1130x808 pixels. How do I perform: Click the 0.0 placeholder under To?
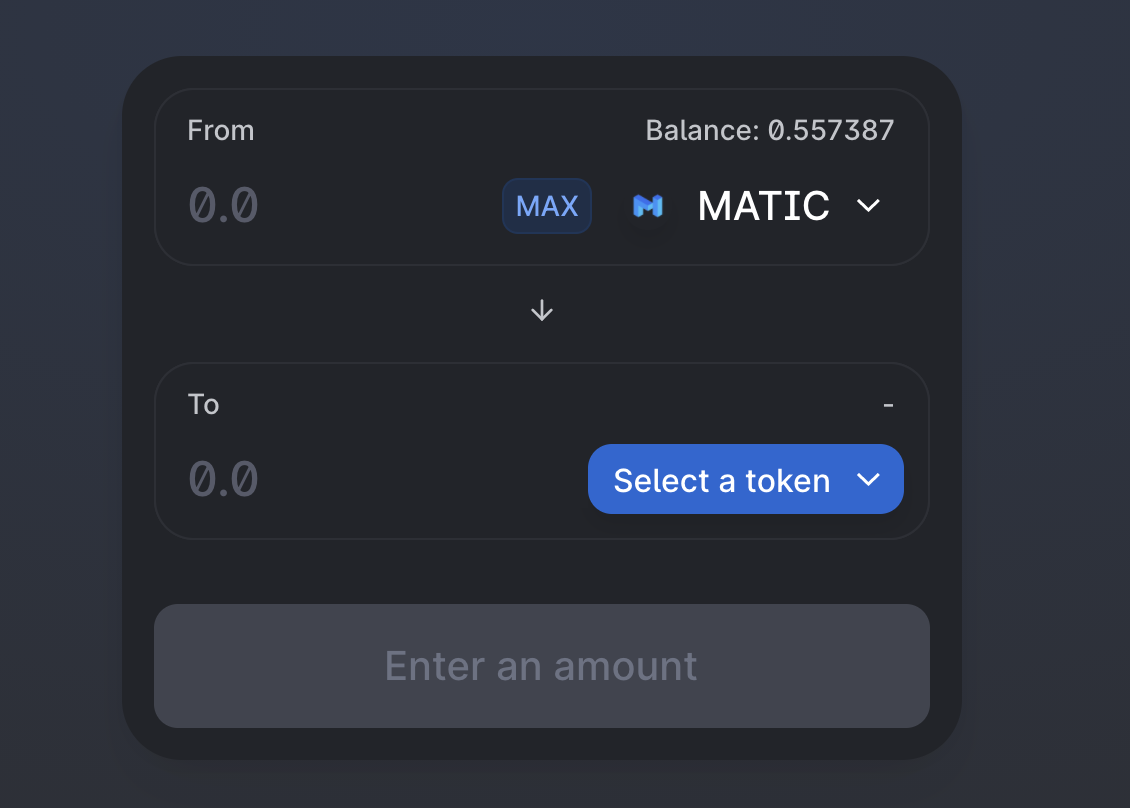(x=224, y=479)
